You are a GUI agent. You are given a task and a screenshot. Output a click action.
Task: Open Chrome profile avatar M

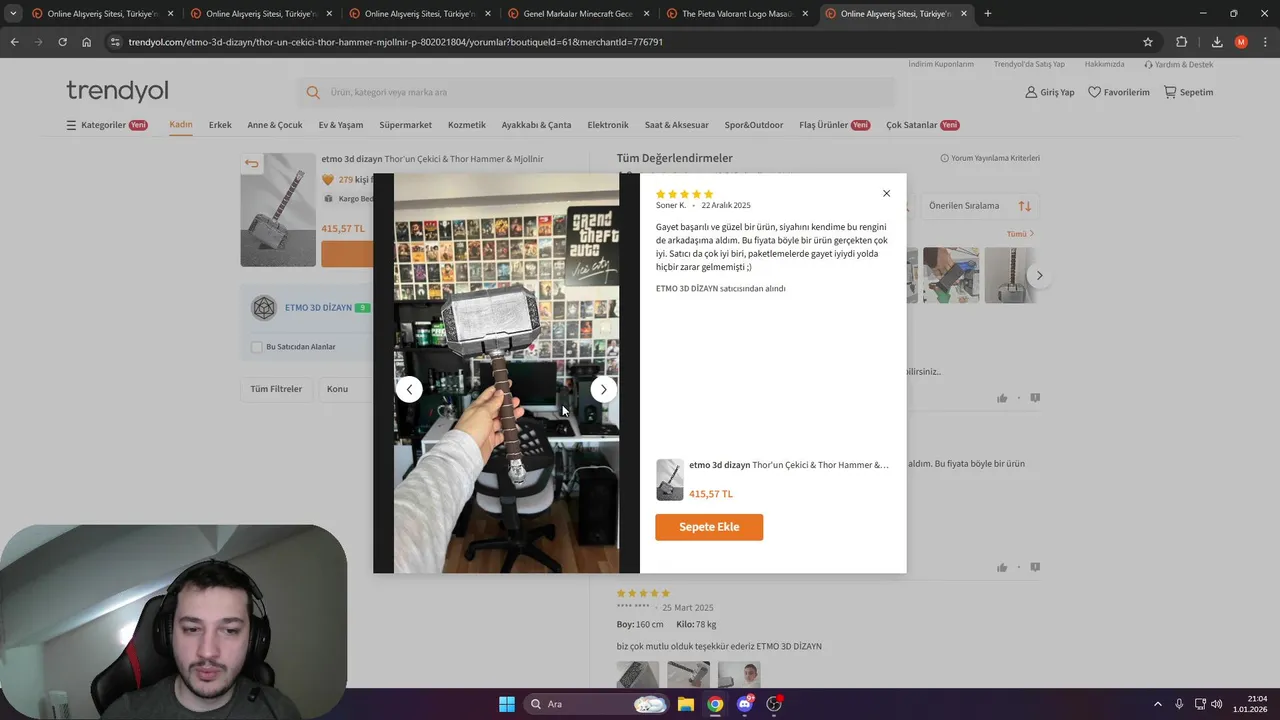coord(1241,42)
